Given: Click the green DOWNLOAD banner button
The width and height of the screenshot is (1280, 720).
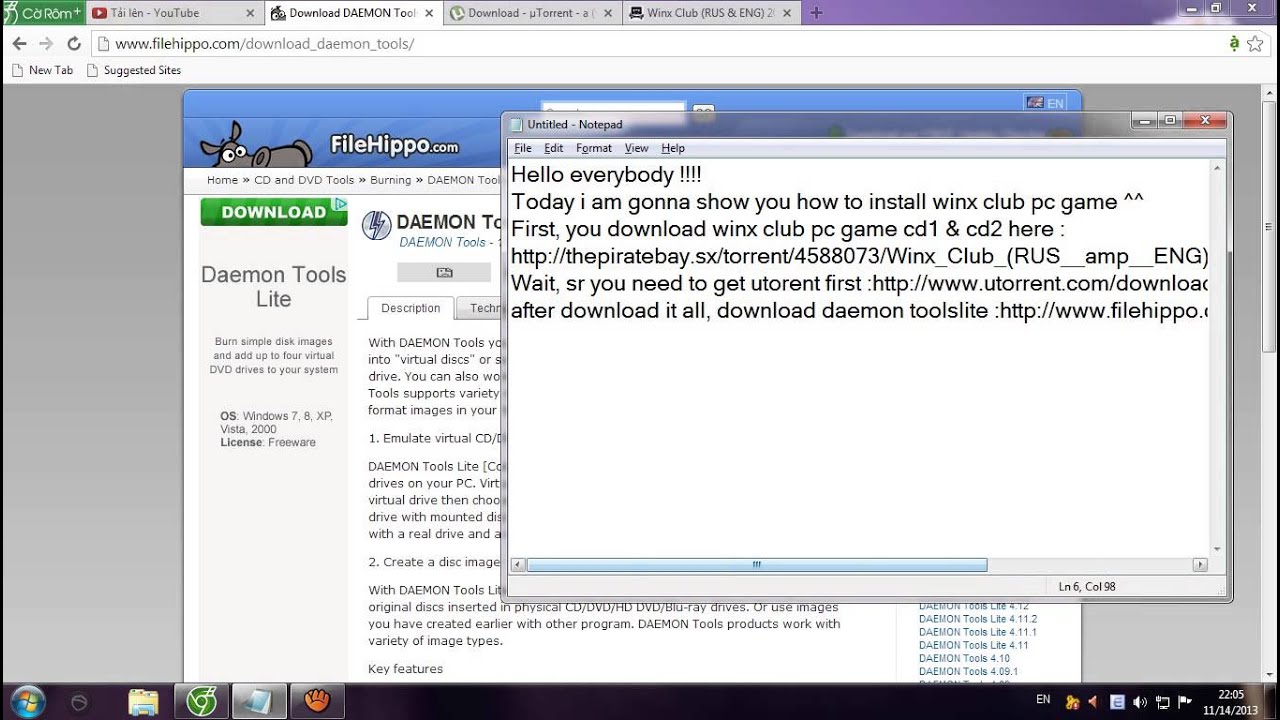Looking at the screenshot, I should click(274, 212).
